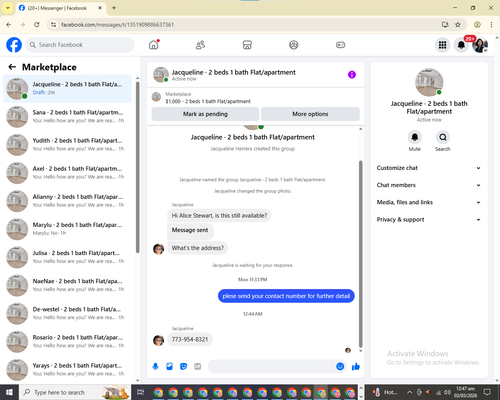Open the Home feed icon

(x=154, y=45)
